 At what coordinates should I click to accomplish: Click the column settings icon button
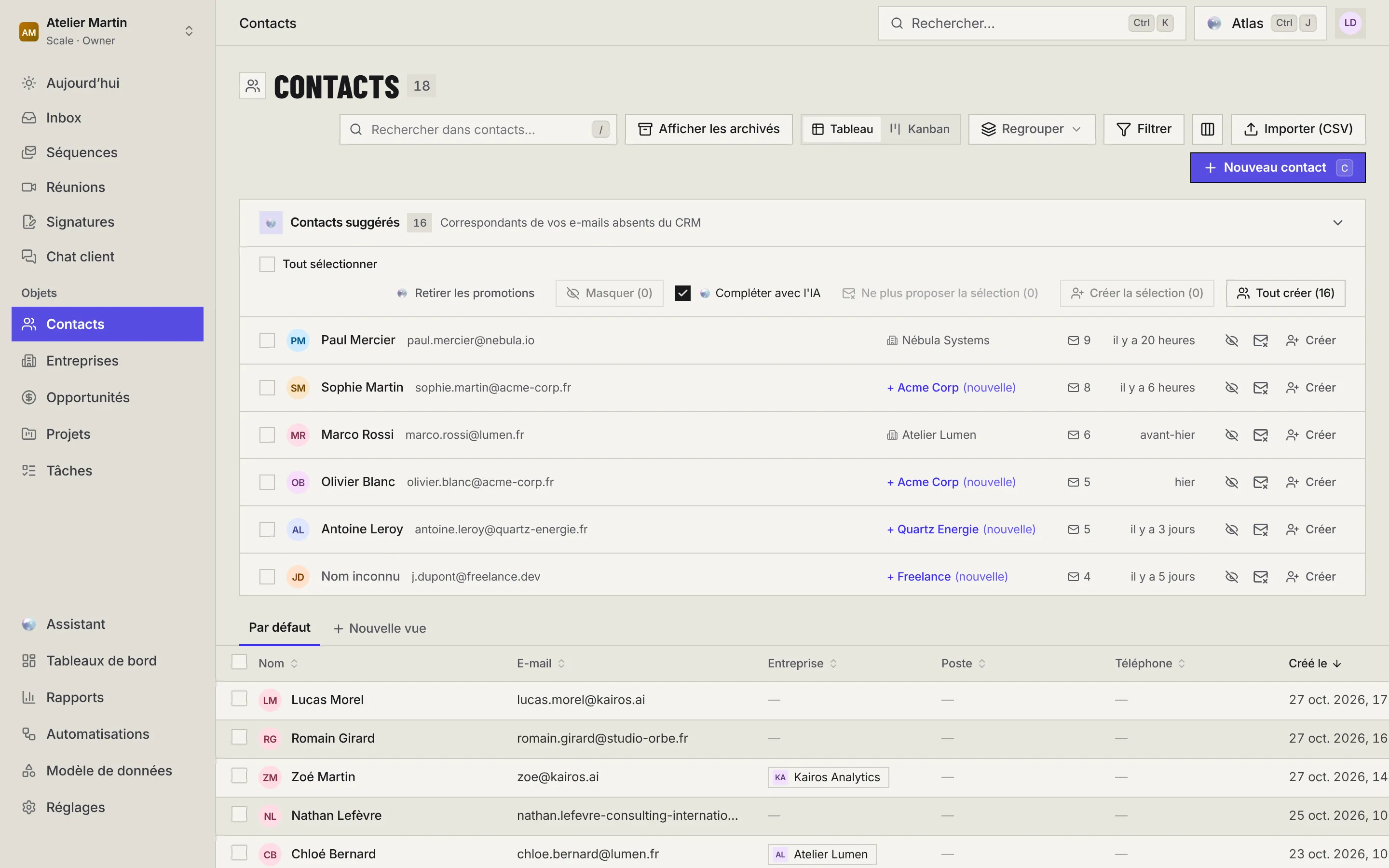(x=1207, y=129)
